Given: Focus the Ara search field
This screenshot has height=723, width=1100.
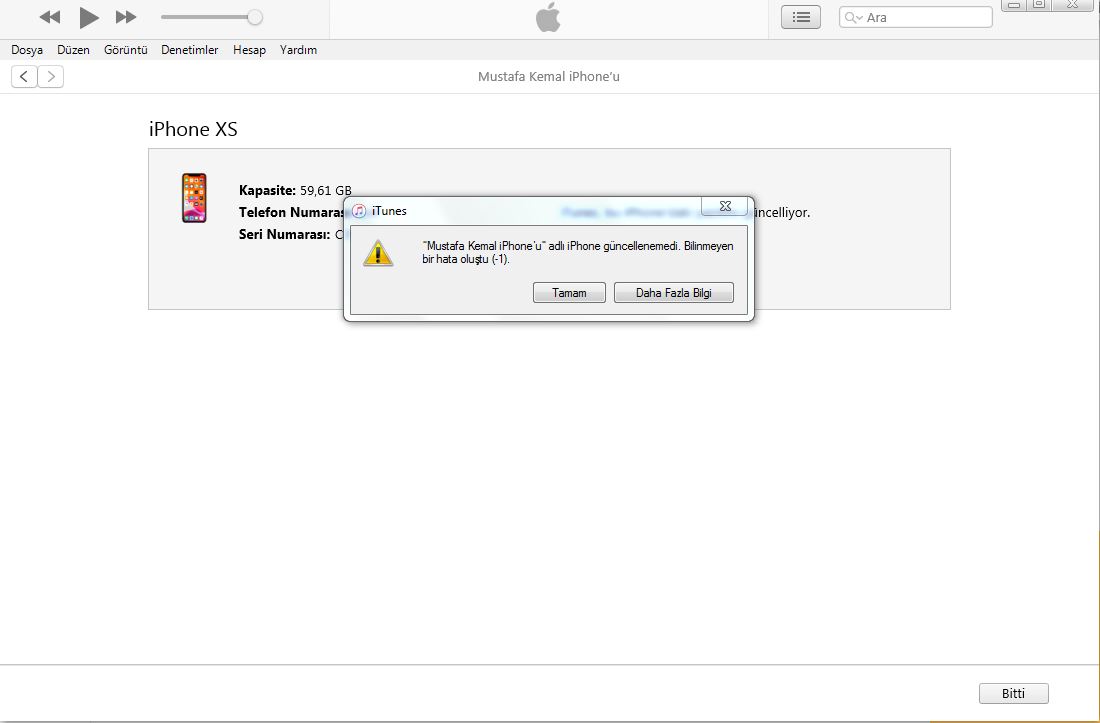Looking at the screenshot, I should click(915, 18).
